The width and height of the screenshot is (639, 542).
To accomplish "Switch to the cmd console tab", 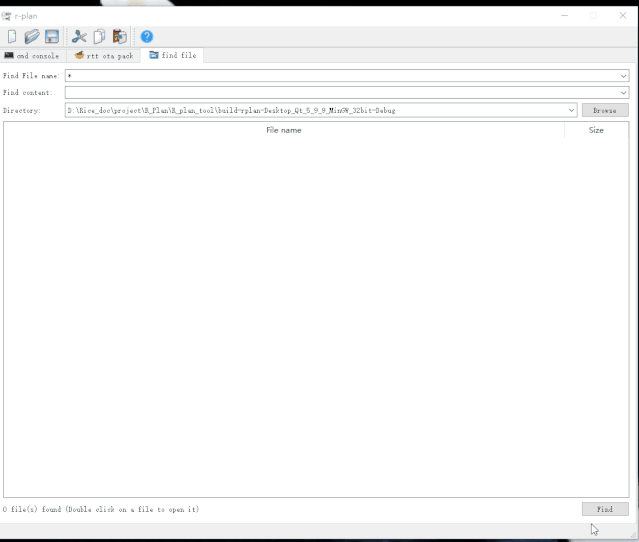I will click(x=32, y=55).
